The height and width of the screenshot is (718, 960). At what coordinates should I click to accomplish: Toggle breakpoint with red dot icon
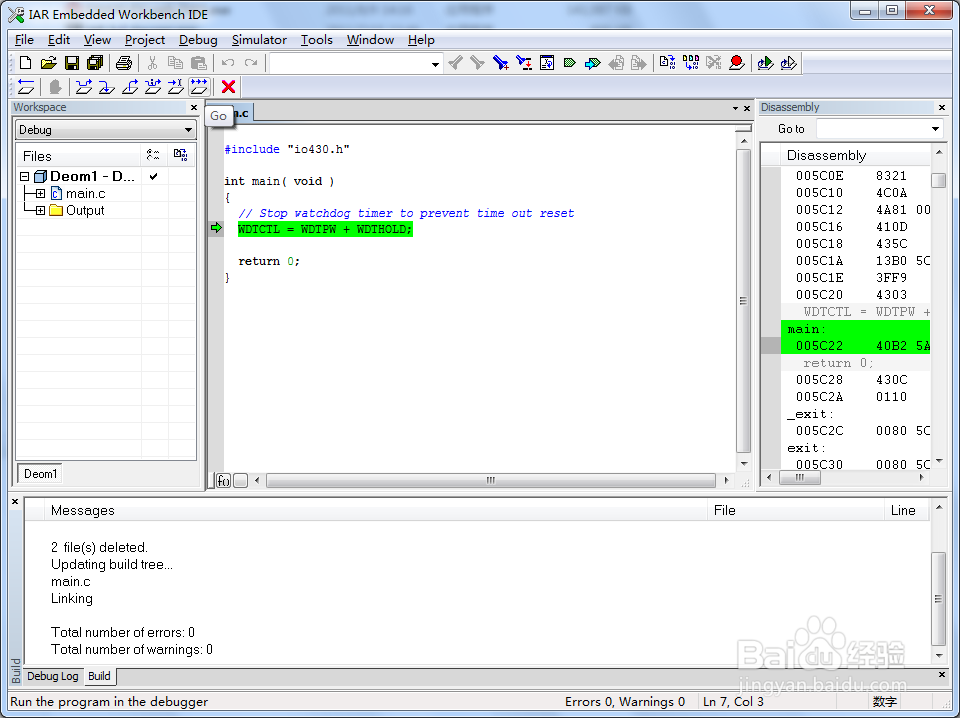[737, 62]
